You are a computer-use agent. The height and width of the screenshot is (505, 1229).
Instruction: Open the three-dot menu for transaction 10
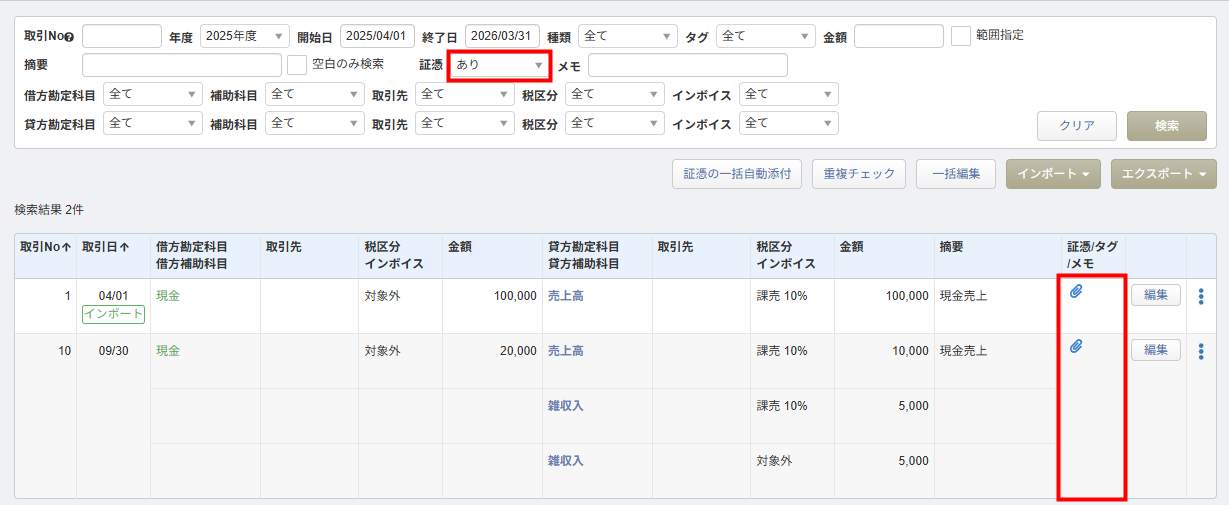coord(1201,351)
